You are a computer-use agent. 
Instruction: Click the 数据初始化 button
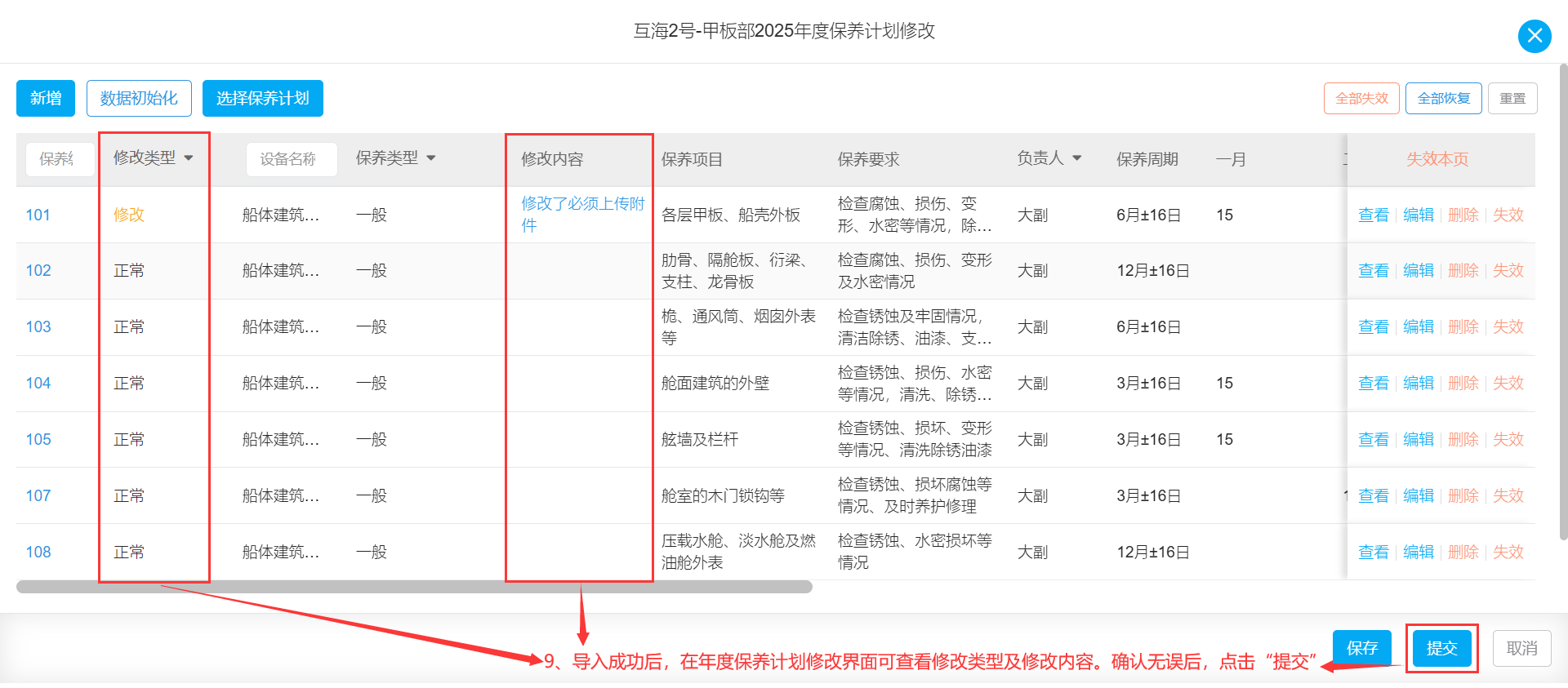[139, 98]
